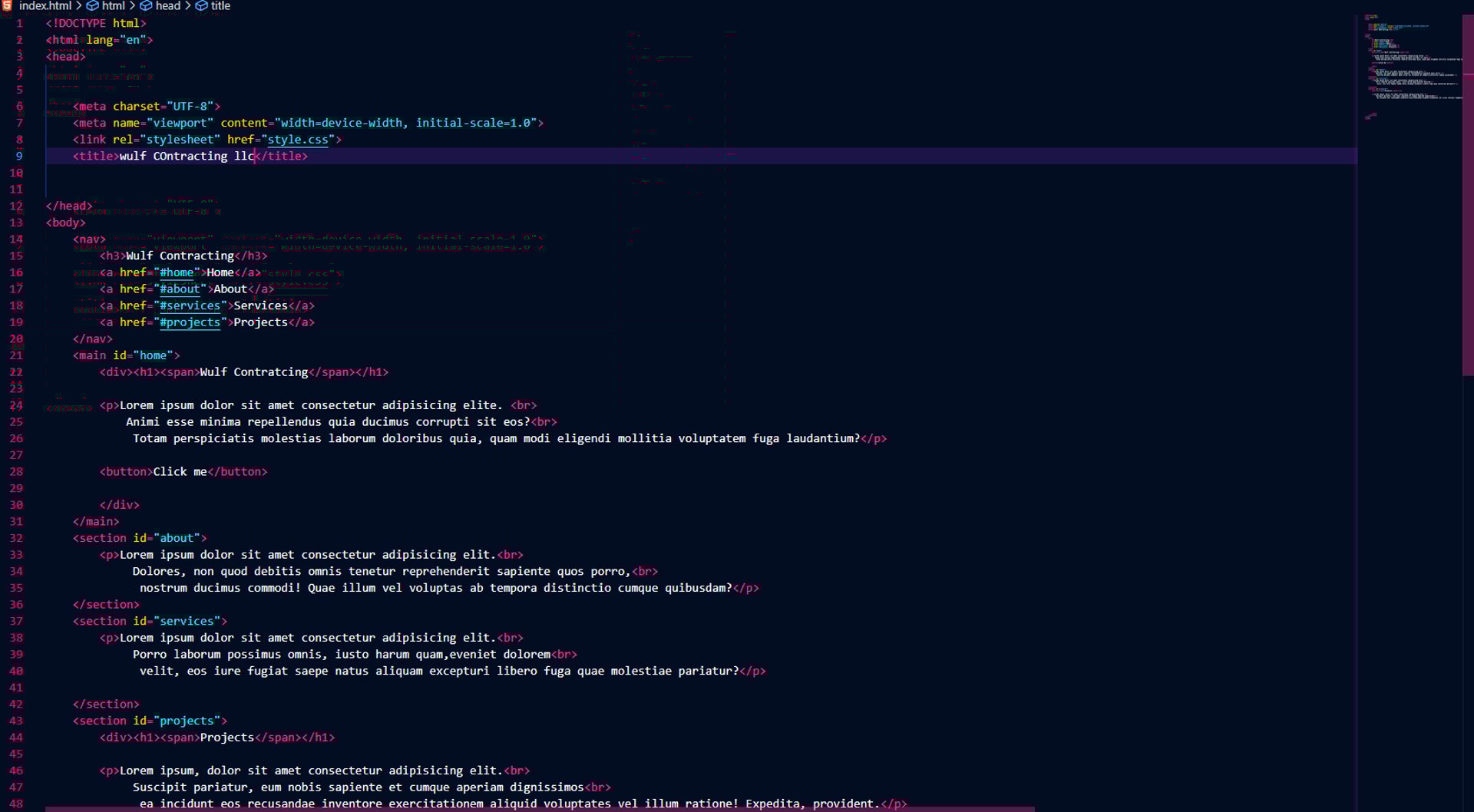Click line number 48 in the gutter
The height and width of the screenshot is (812, 1474).
pyautogui.click(x=16, y=804)
